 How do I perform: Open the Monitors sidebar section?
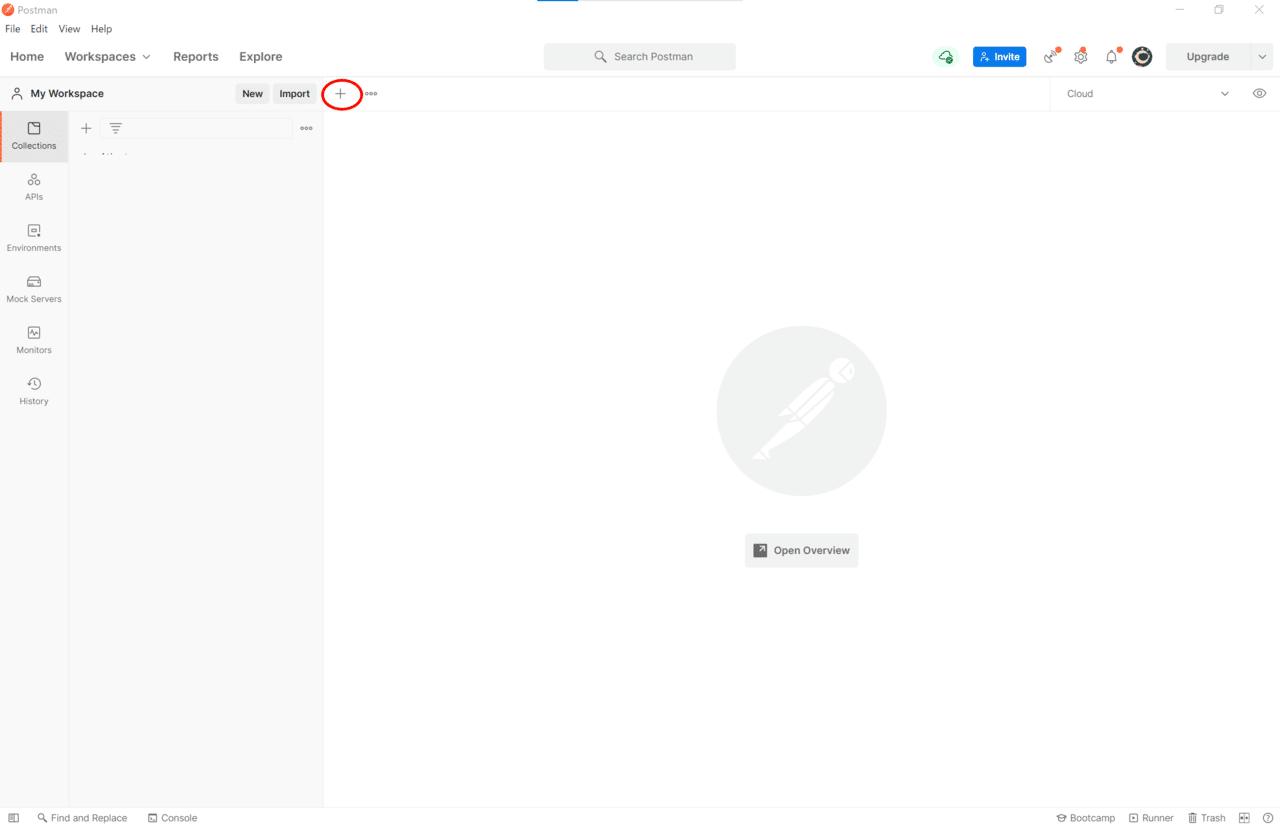[x=34, y=340]
